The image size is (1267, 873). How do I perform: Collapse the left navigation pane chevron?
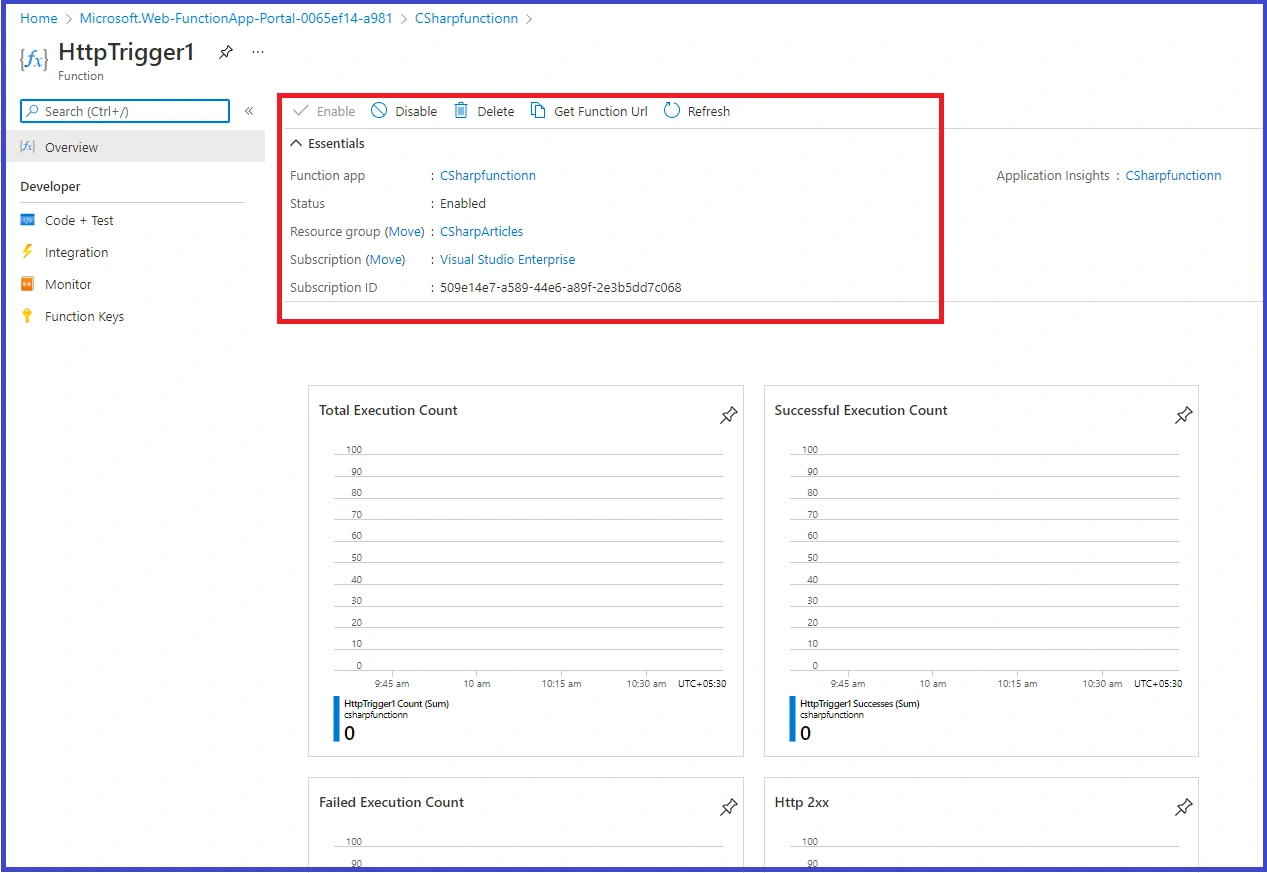click(x=249, y=111)
